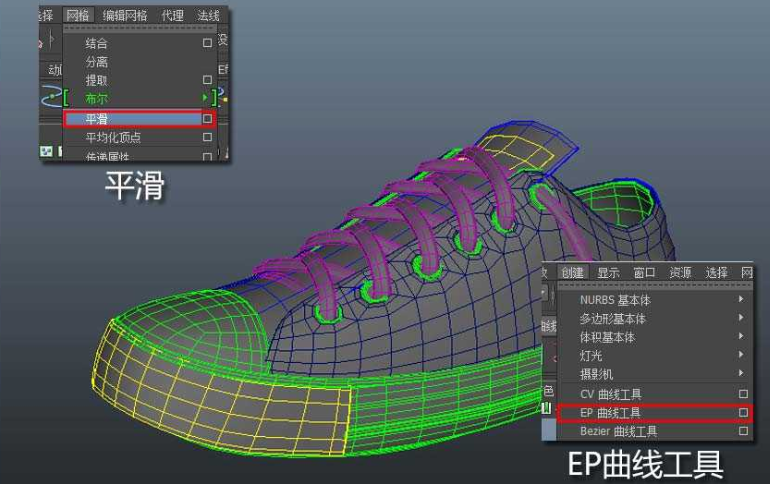Open the option box for 结合
Image resolution: width=770 pixels, height=484 pixels.
pyautogui.click(x=207, y=43)
